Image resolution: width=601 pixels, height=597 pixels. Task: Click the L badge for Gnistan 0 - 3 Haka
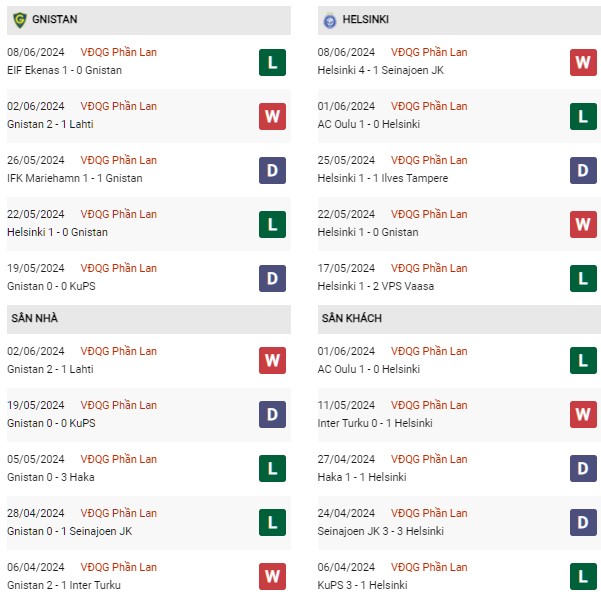coord(273,468)
